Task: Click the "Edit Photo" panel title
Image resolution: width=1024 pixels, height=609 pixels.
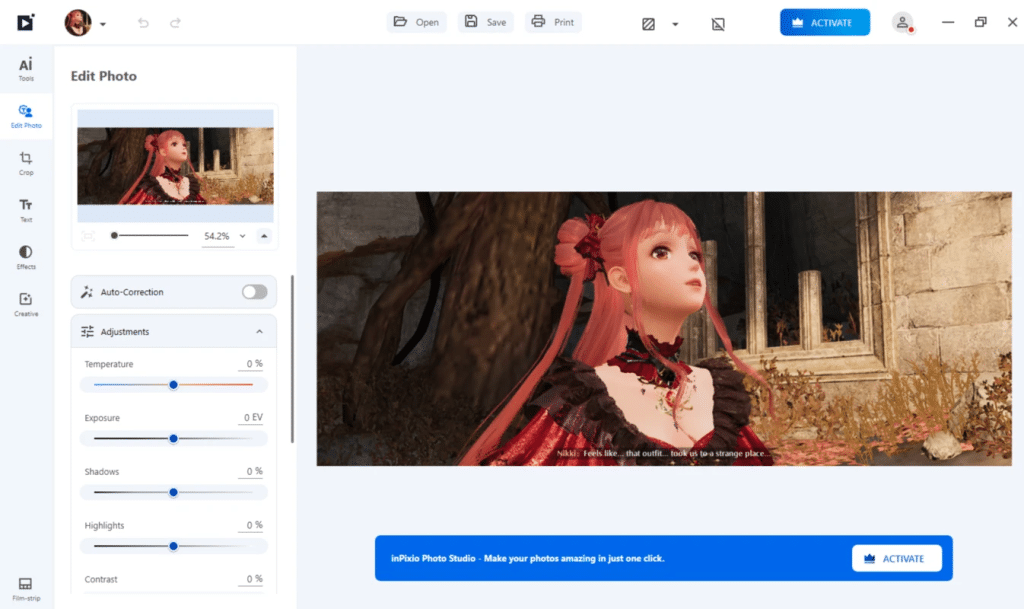Action: (x=104, y=76)
